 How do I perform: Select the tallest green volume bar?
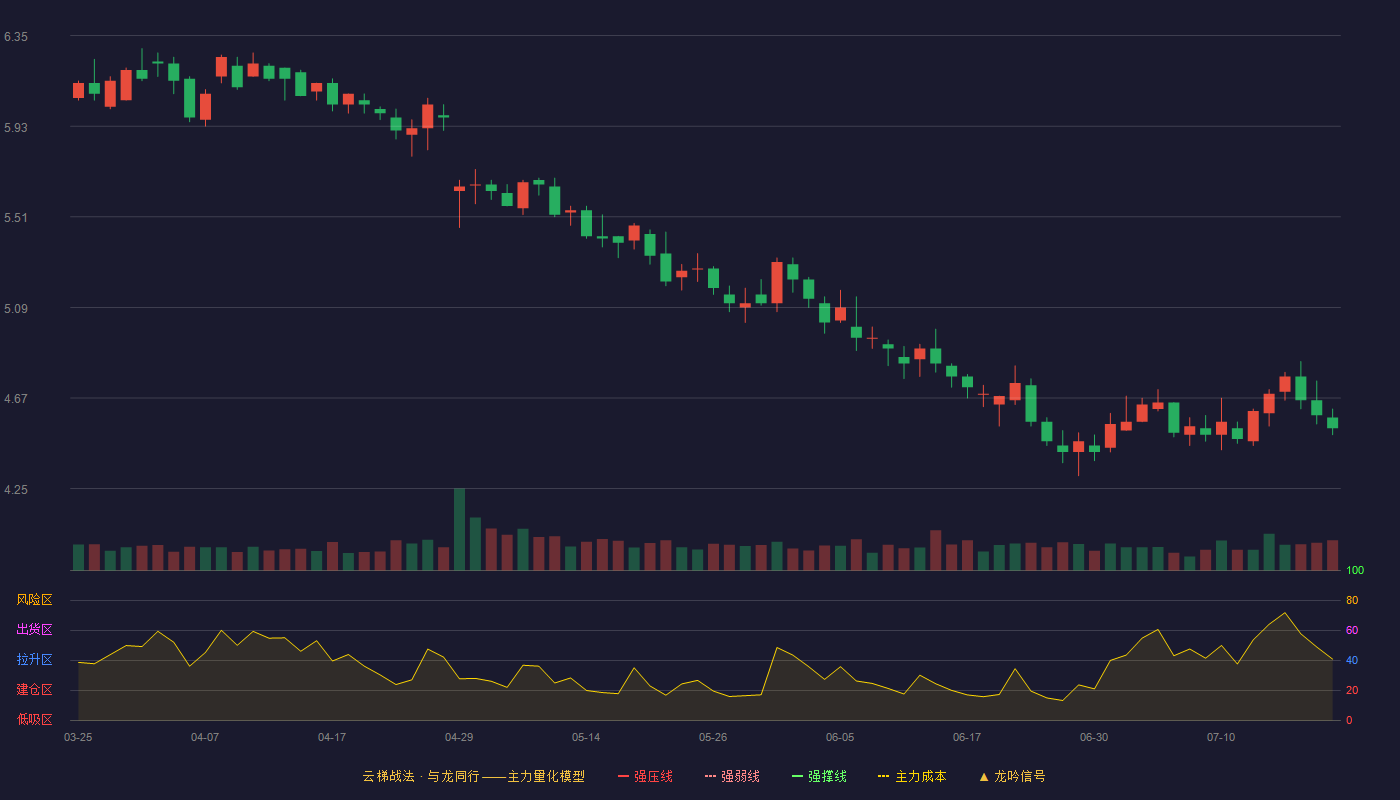(x=459, y=529)
